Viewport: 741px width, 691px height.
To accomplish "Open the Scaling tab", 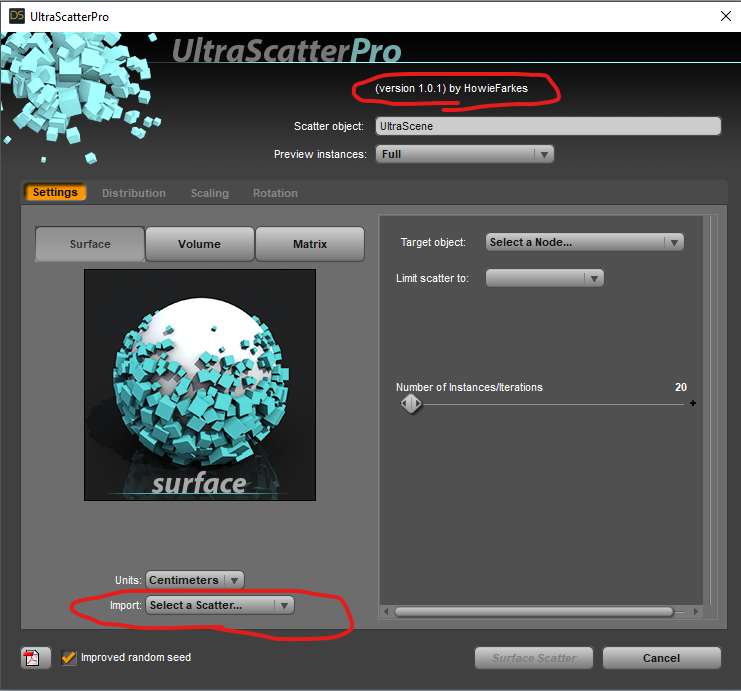I will click(x=209, y=193).
